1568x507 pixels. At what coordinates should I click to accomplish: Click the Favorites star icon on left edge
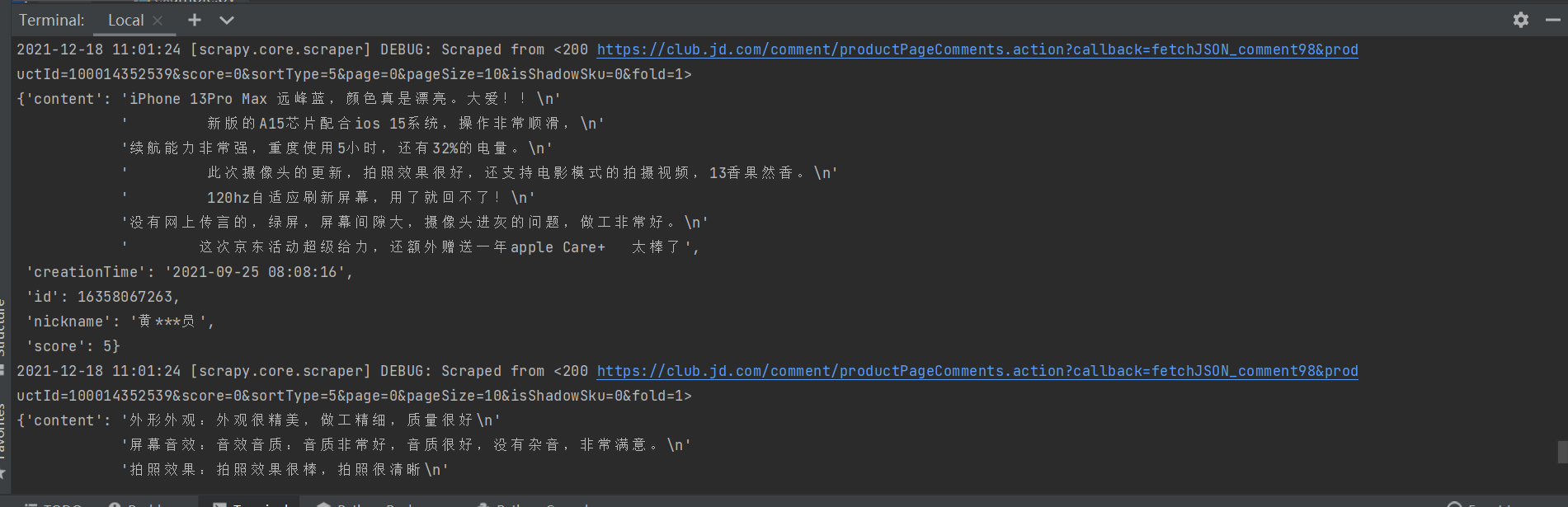point(3,473)
